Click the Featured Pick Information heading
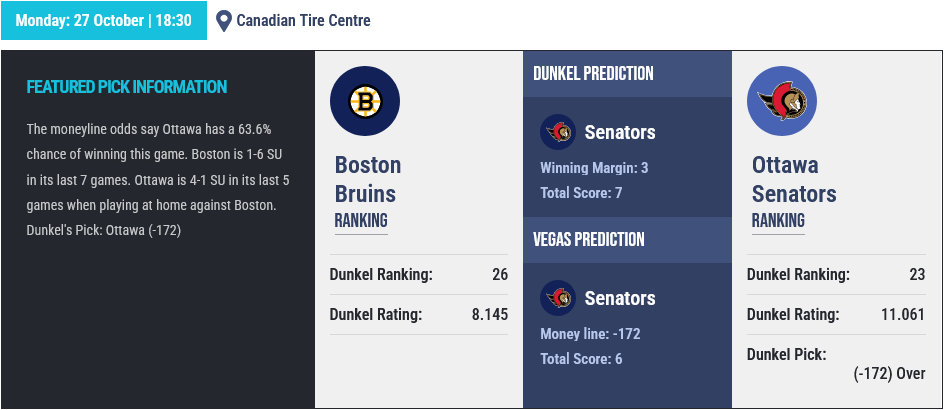Image resolution: width=945 pixels, height=410 pixels. (127, 87)
